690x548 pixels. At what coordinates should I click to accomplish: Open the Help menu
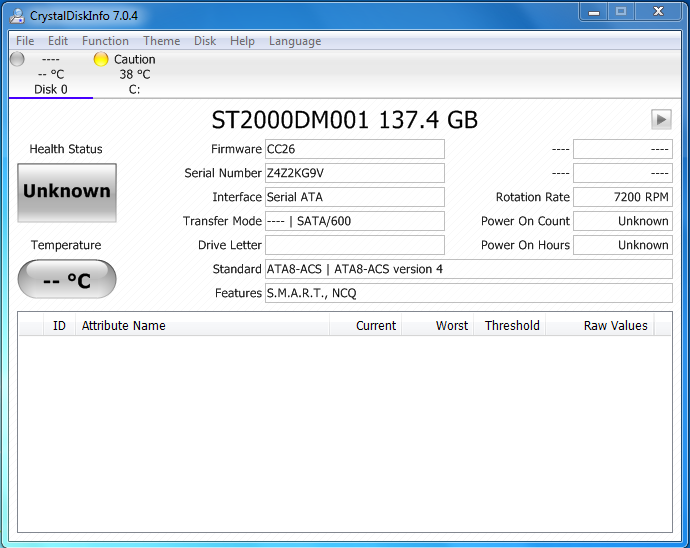[x=242, y=41]
